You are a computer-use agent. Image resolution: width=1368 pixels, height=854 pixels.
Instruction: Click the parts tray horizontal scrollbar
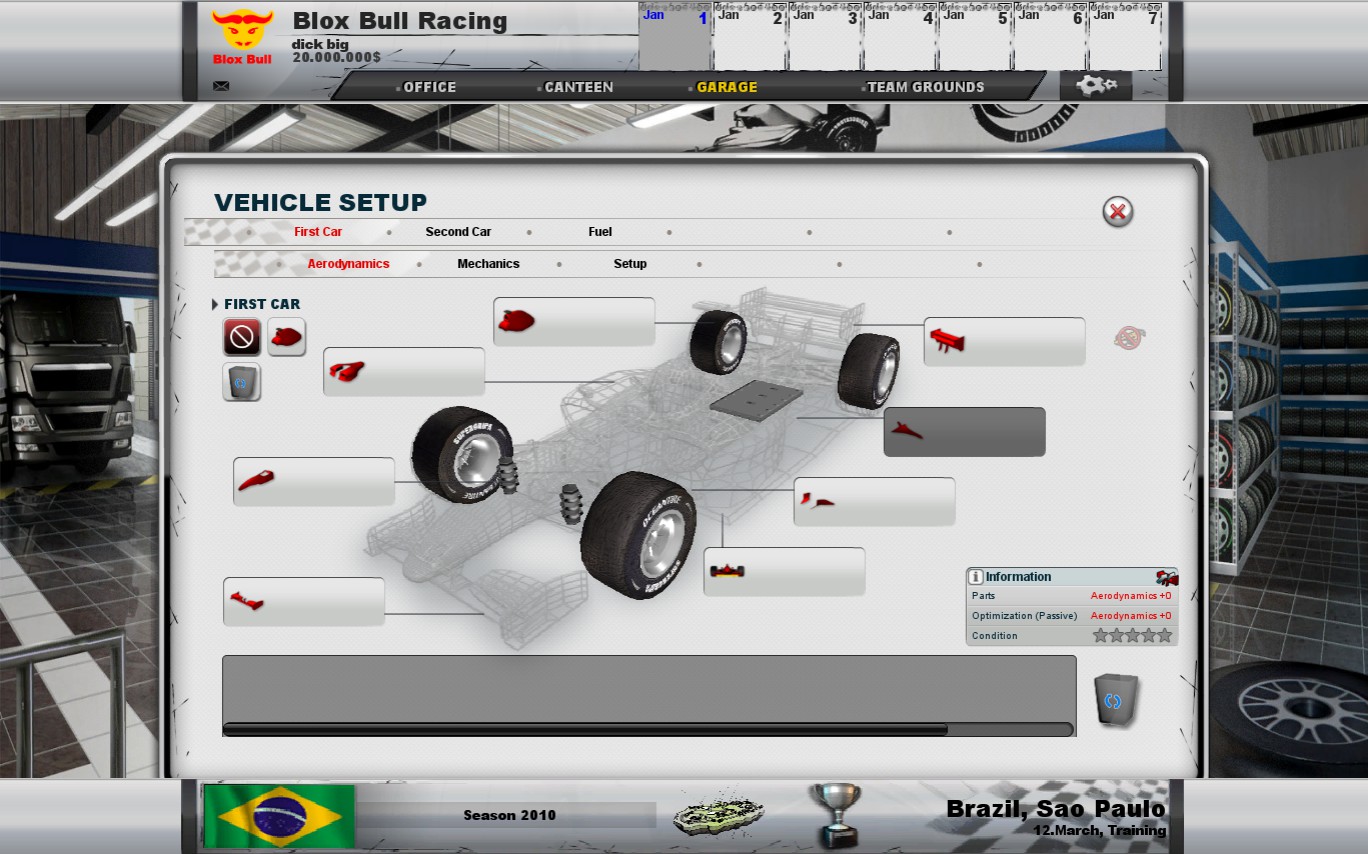pyautogui.click(x=648, y=730)
